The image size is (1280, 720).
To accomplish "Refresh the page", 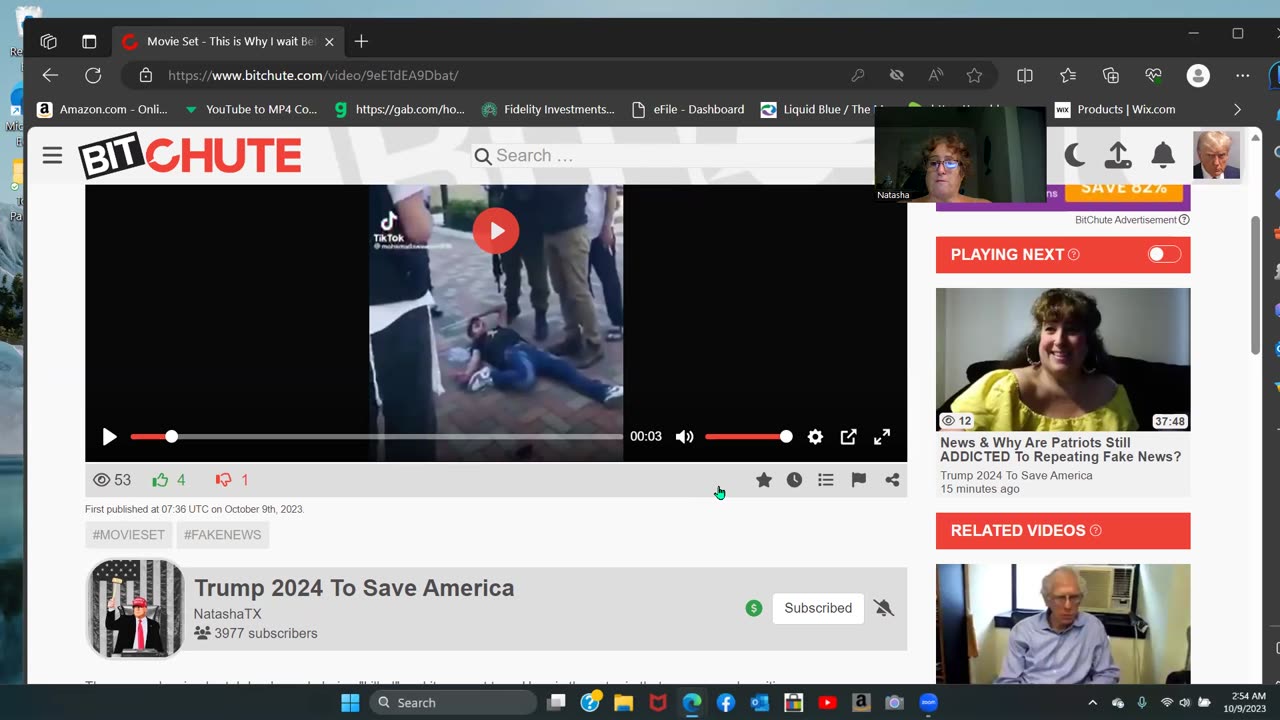I will pos(93,75).
